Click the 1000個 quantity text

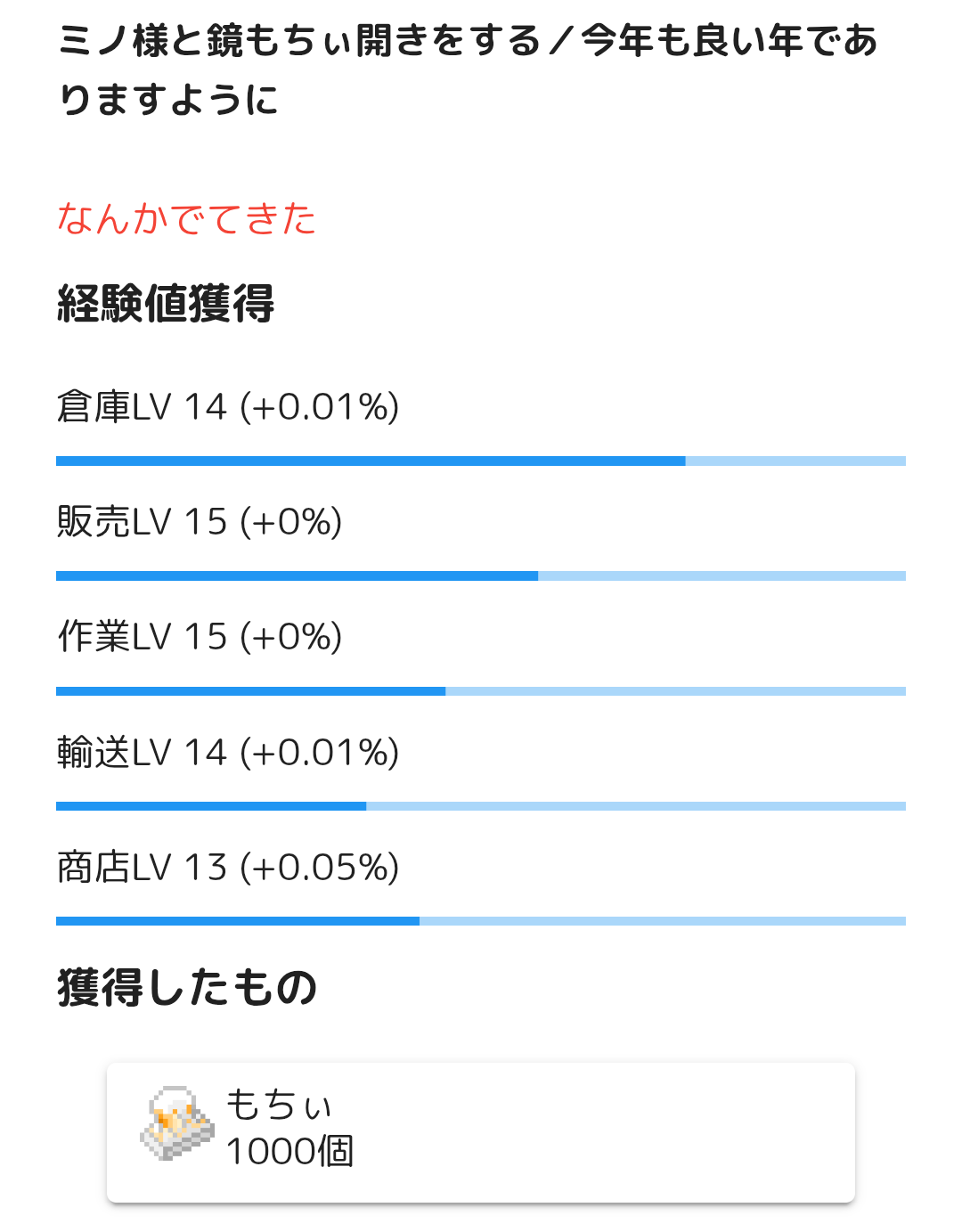[289, 1152]
